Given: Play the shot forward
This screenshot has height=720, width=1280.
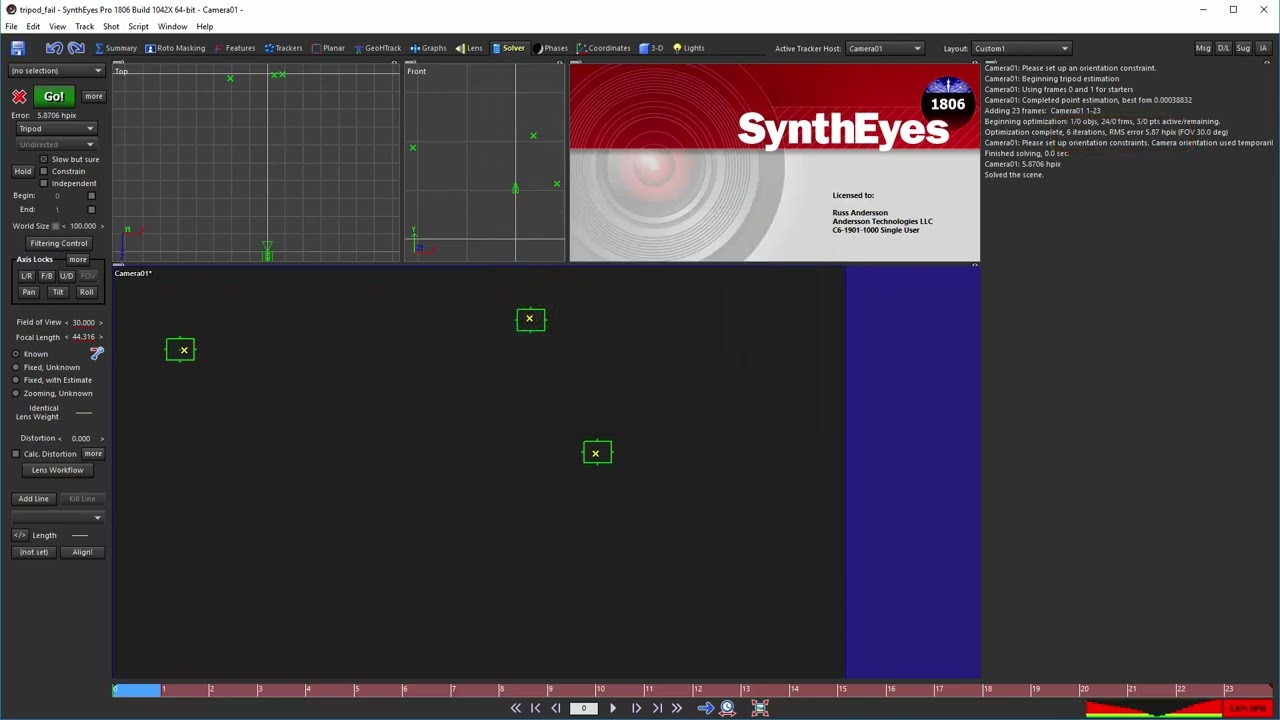Looking at the screenshot, I should click(x=613, y=708).
